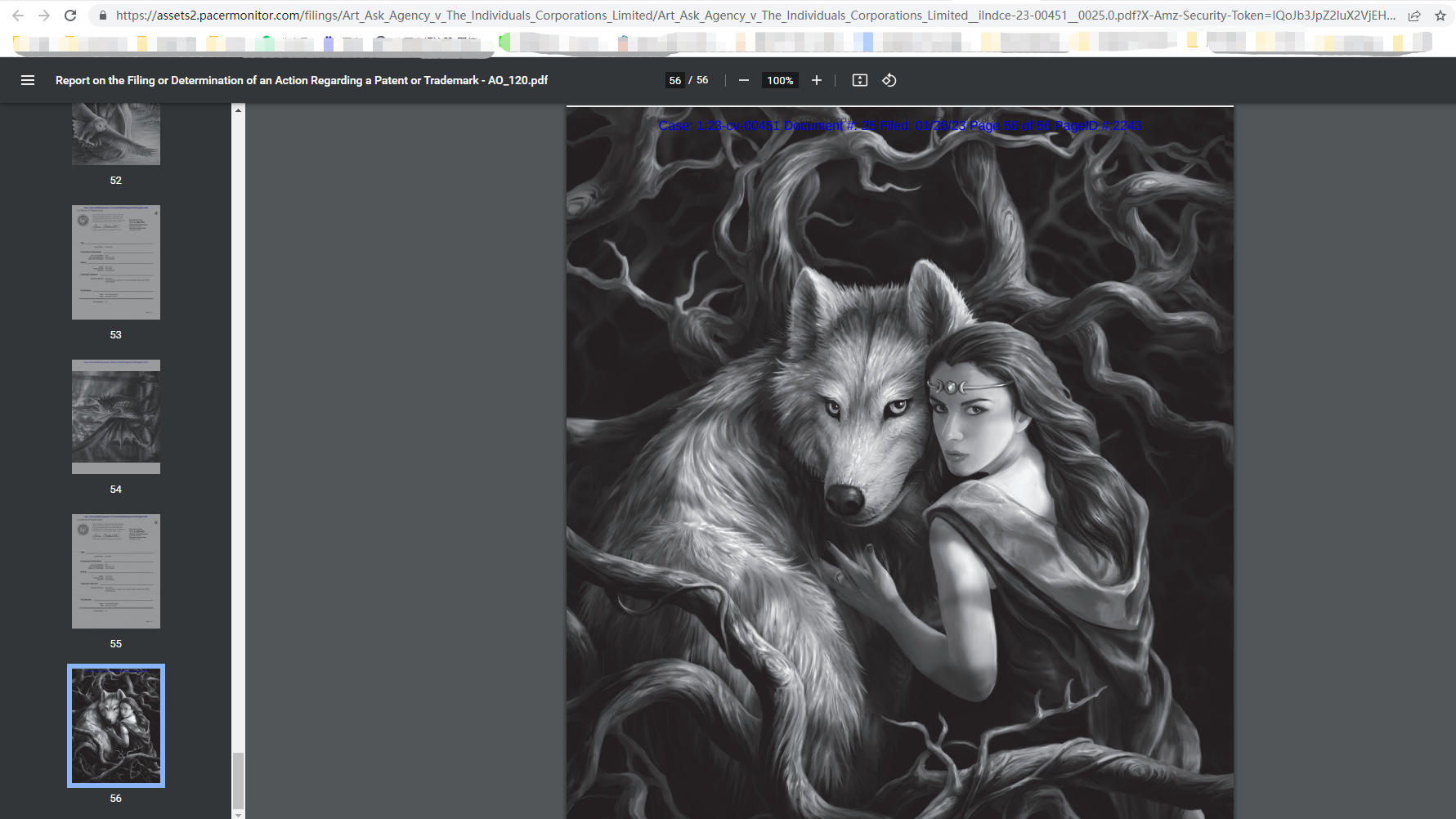Toggle the PDF sidebar hamburger menu
This screenshot has height=819, width=1456.
click(28, 80)
